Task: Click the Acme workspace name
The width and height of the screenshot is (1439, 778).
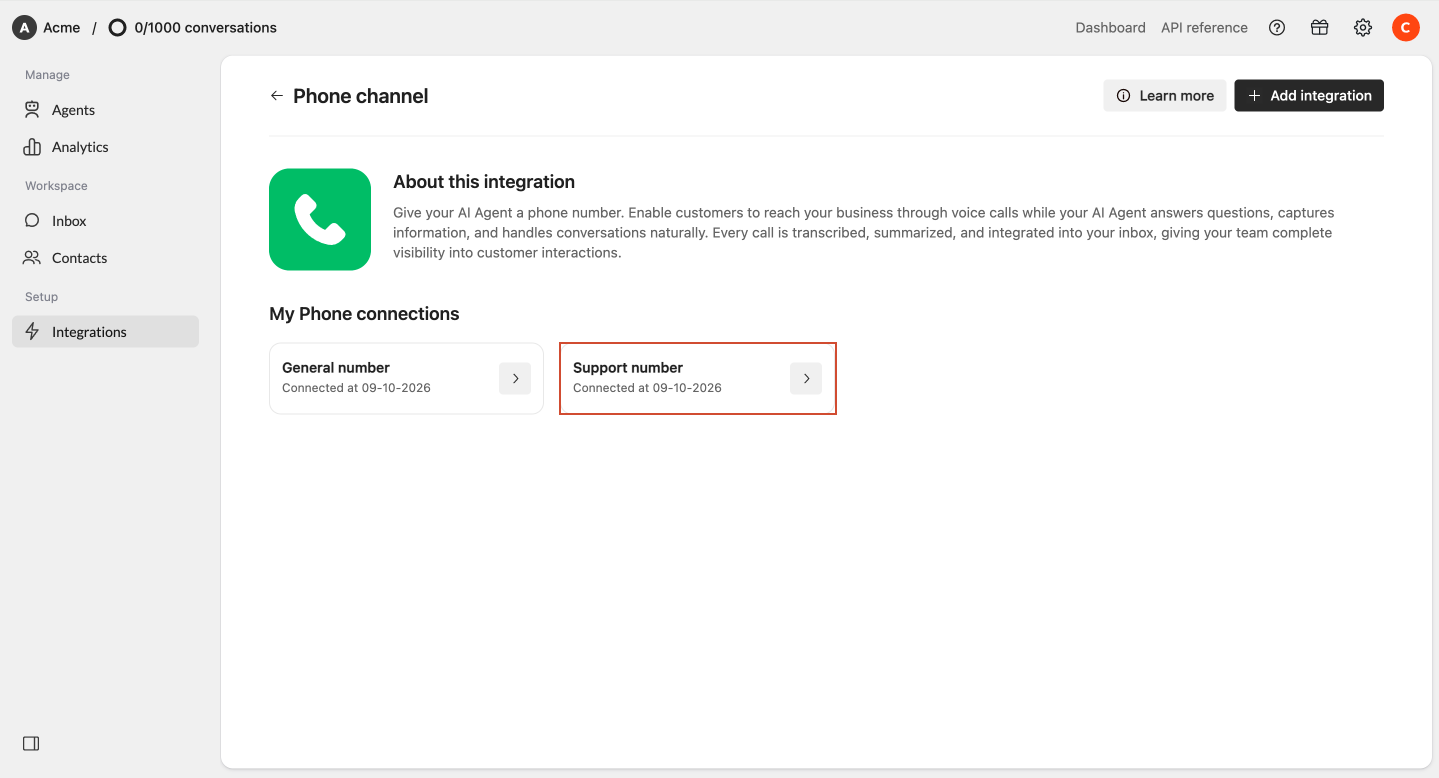Action: pos(62,28)
